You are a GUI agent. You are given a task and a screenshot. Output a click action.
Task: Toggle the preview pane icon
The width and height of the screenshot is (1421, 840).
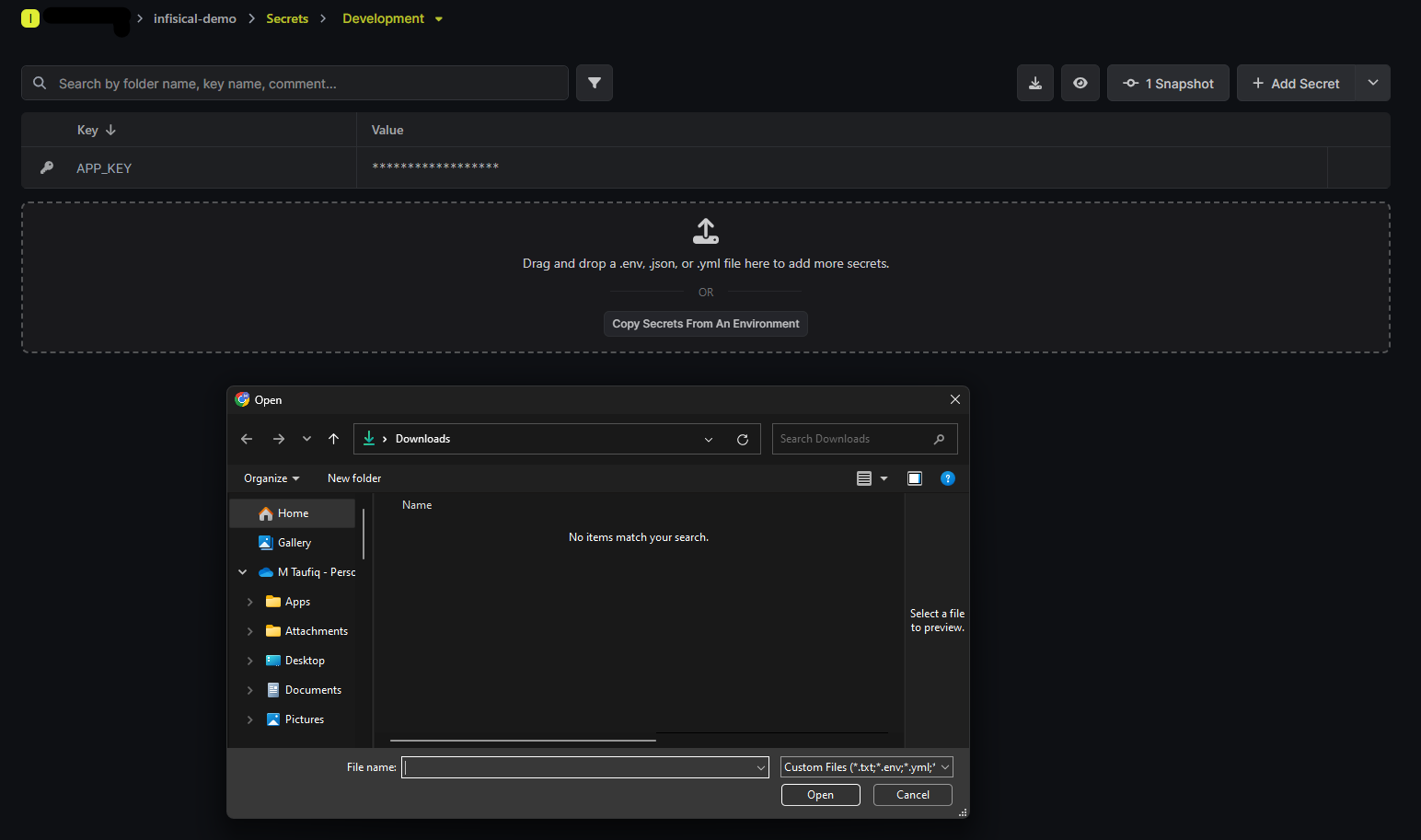click(915, 478)
